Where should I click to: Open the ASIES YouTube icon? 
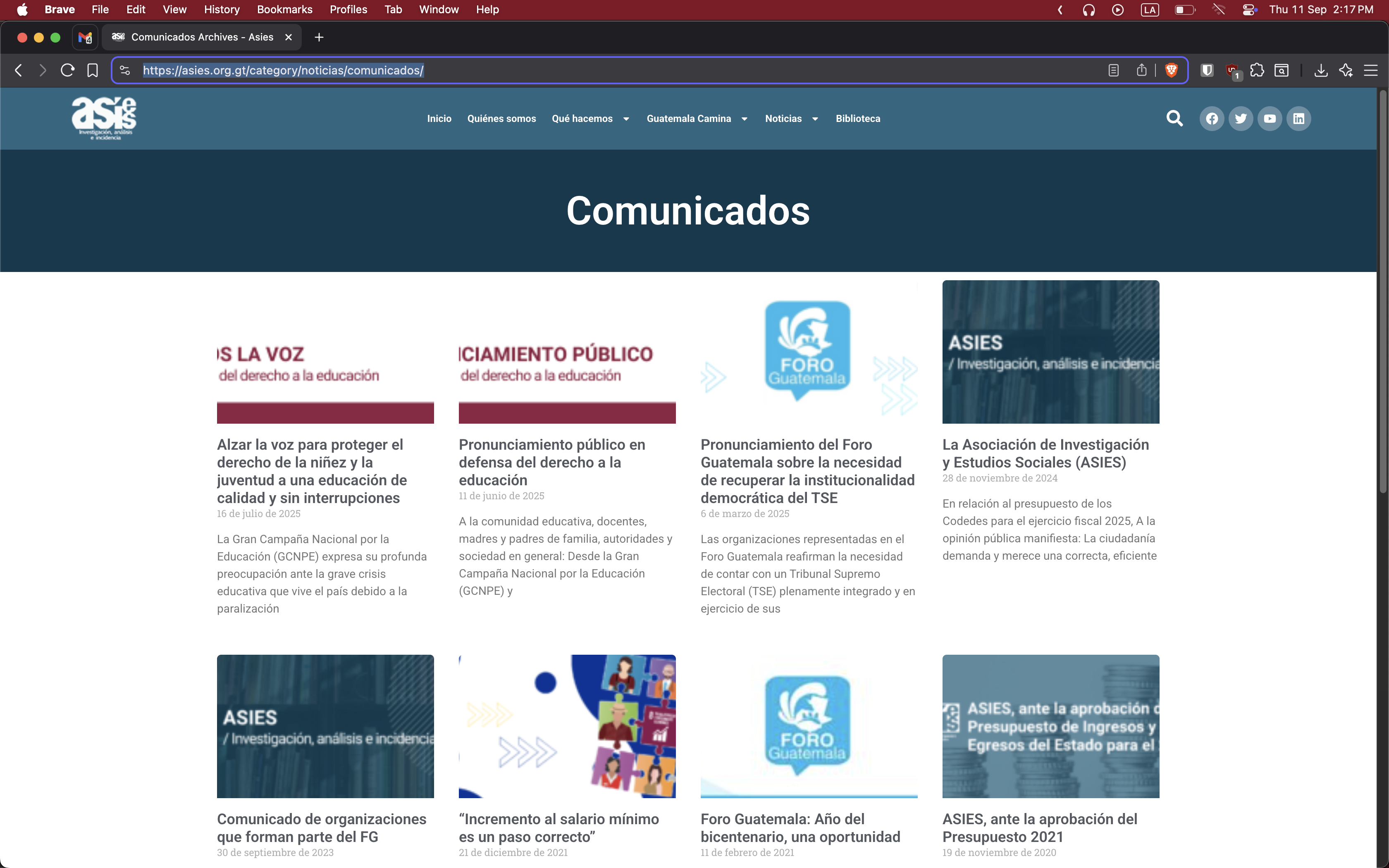click(x=1270, y=118)
